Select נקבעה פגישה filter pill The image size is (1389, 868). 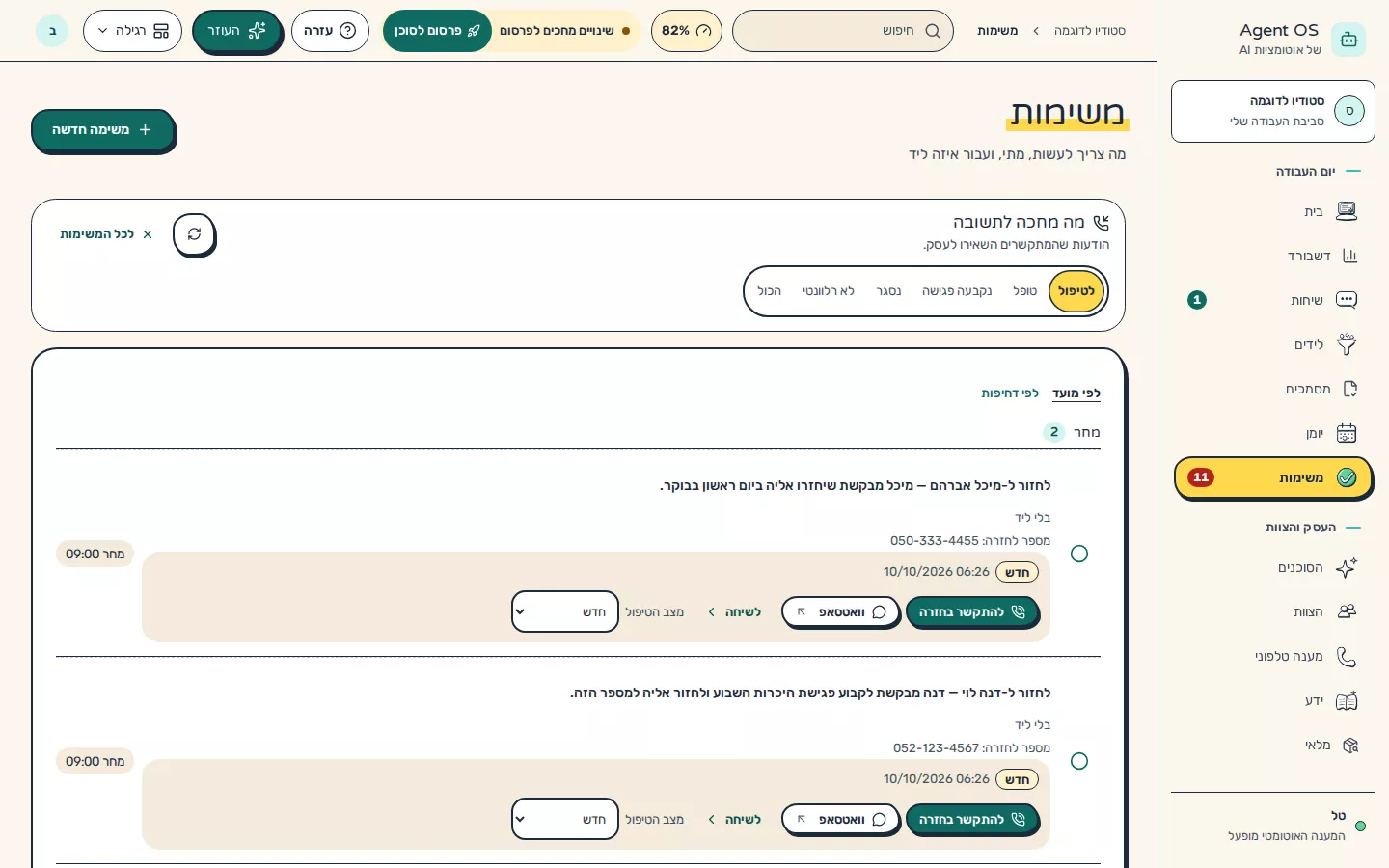click(x=957, y=291)
